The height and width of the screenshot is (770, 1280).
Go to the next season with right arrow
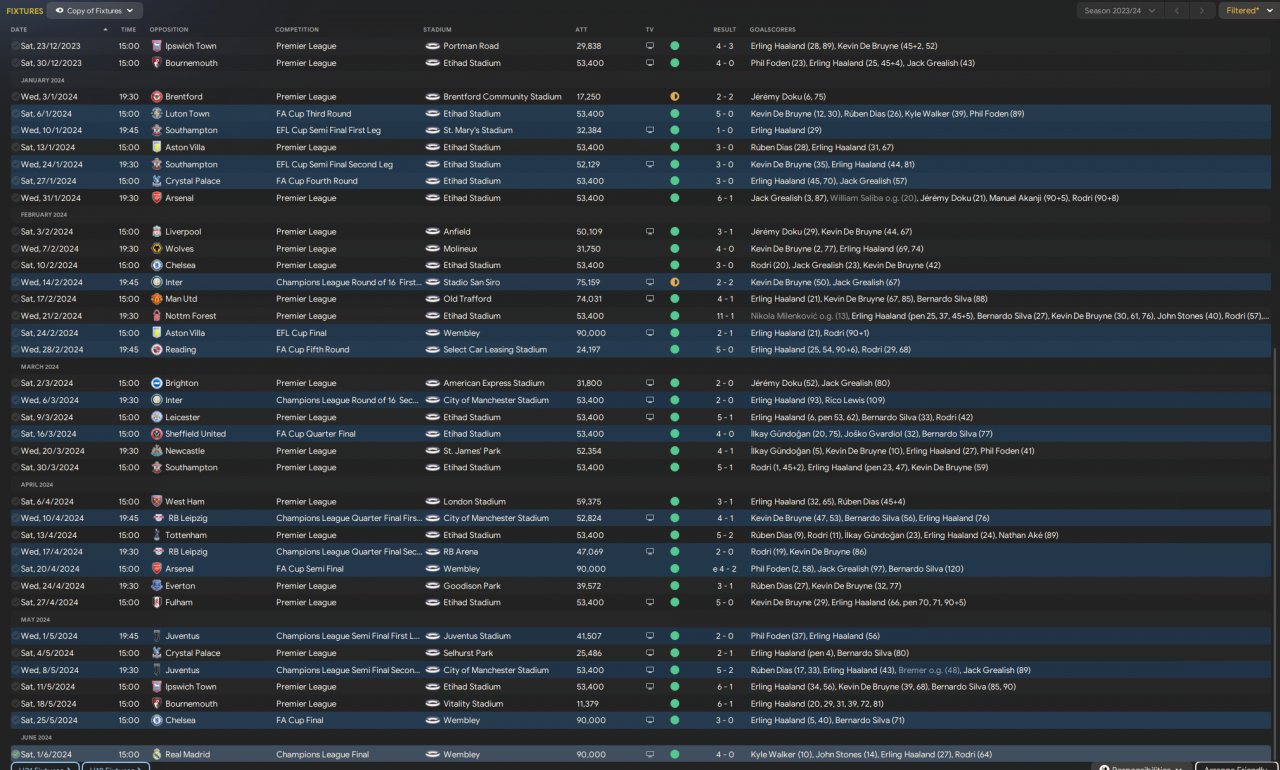pos(1202,11)
